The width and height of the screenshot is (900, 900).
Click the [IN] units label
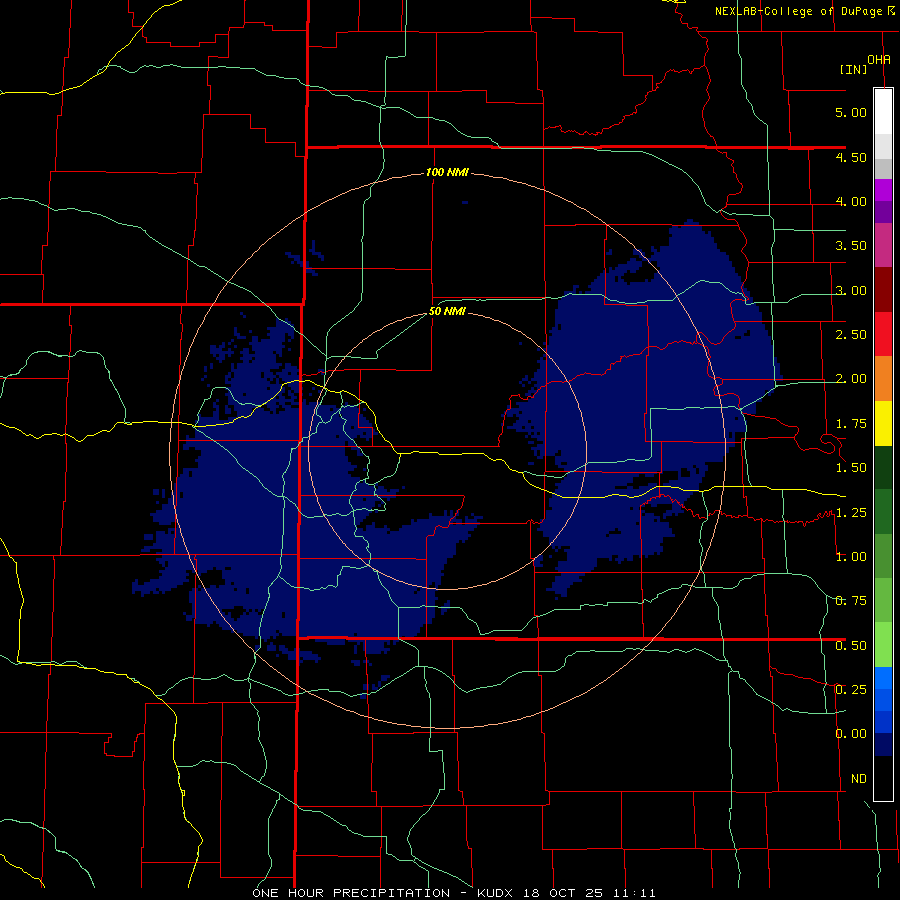click(854, 69)
